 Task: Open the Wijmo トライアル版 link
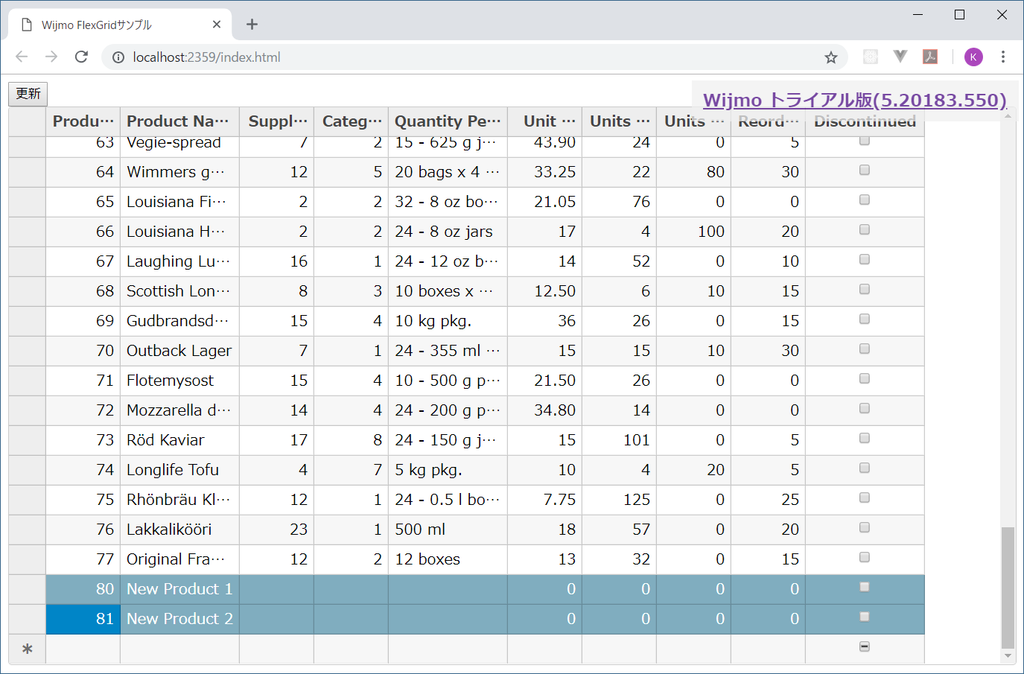[854, 100]
